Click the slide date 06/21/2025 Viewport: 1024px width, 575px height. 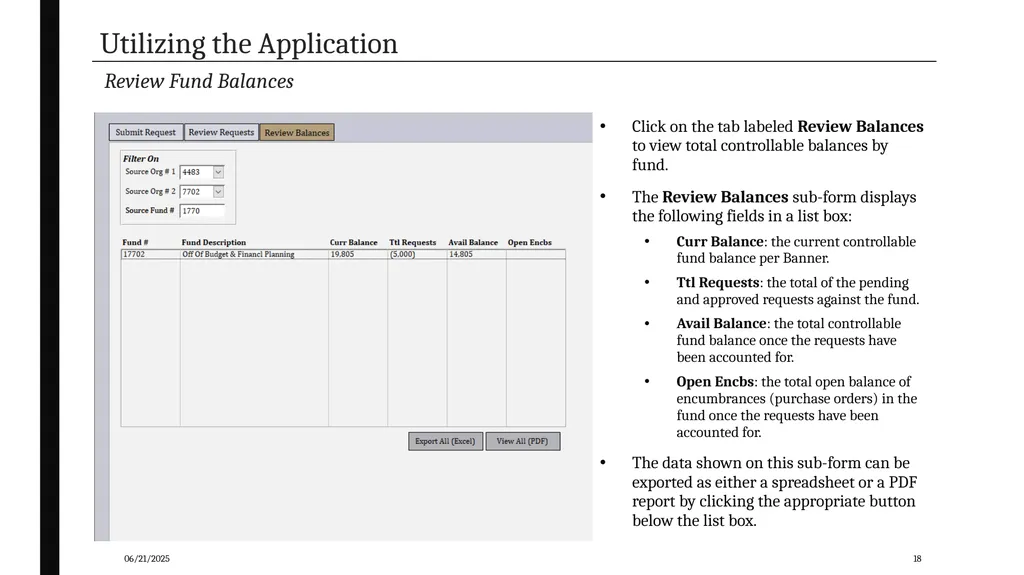tap(147, 559)
